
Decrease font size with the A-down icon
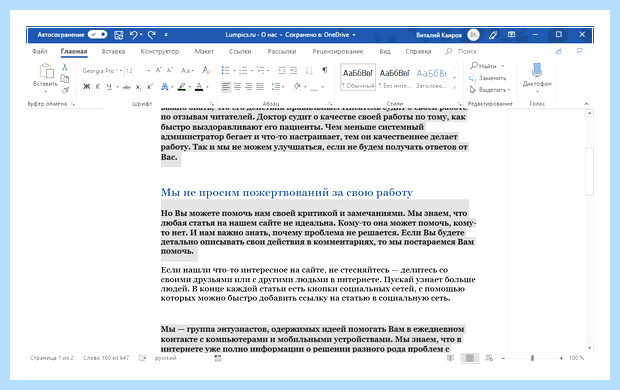point(170,70)
